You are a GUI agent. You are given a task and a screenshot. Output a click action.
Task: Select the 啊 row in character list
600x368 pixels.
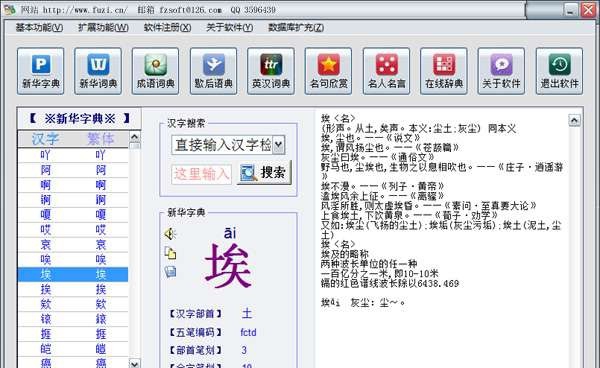click(x=73, y=185)
